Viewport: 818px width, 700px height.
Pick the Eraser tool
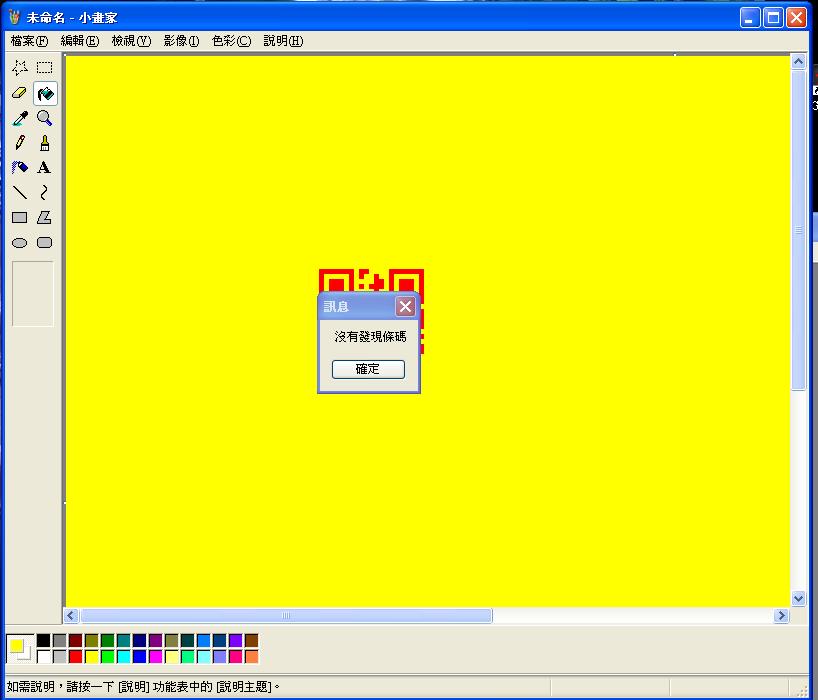click(20, 93)
